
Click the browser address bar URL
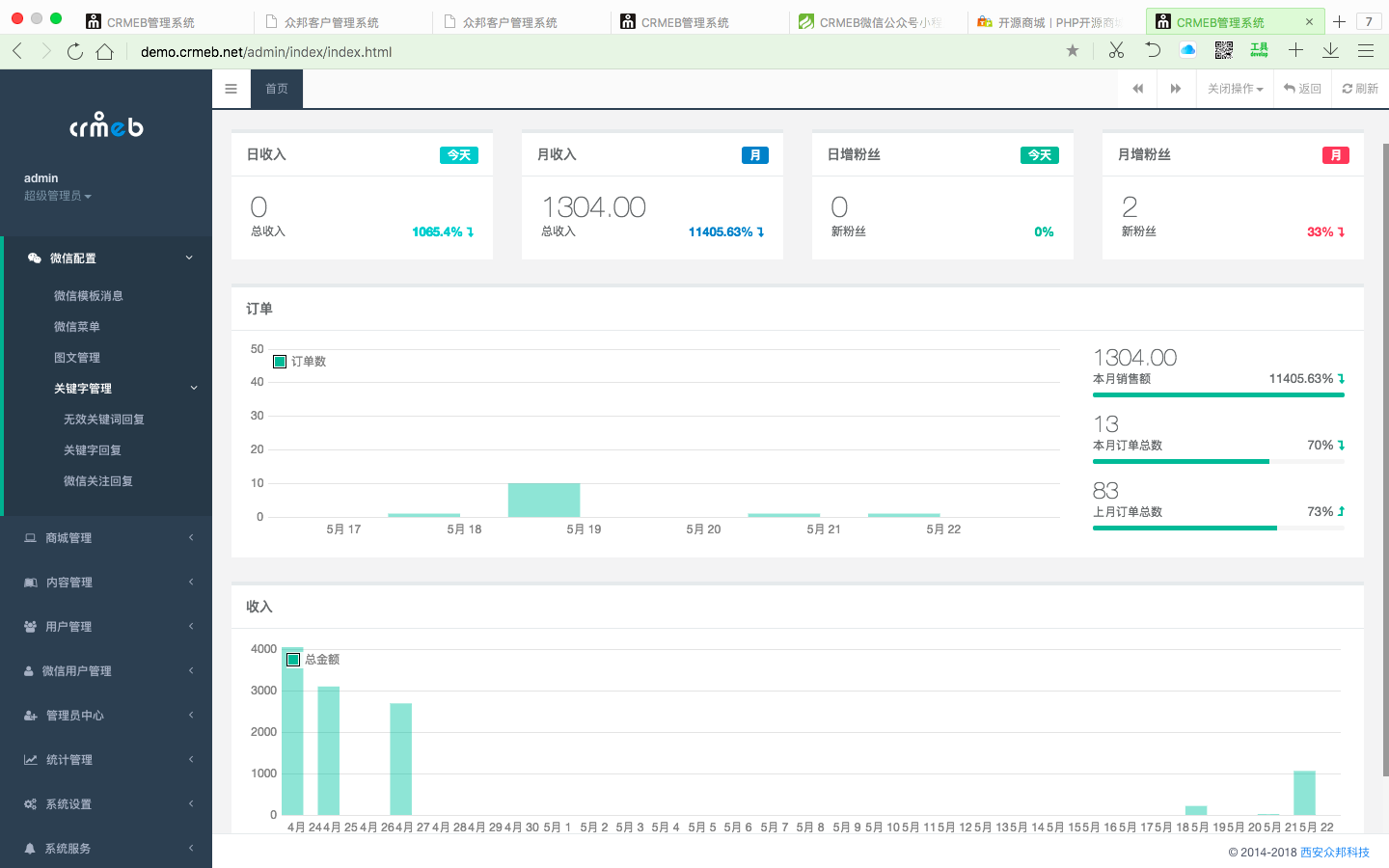266,52
